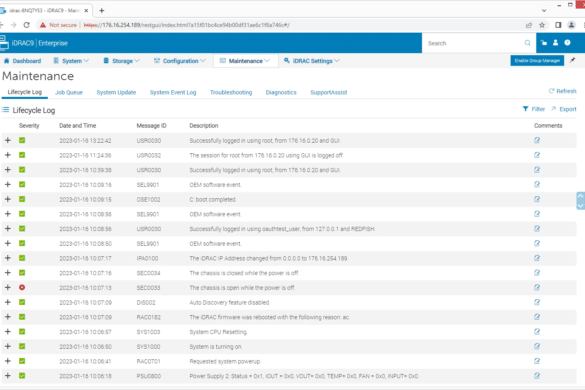The image size is (585, 390).
Task: Click the side scroll handle widget
Action: 580,200
